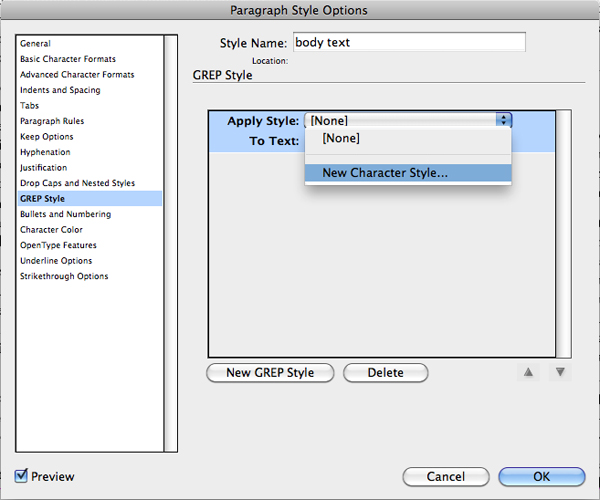Image resolution: width=600 pixels, height=500 pixels.
Task: Open Paragraph Rules category
Action: (52, 121)
